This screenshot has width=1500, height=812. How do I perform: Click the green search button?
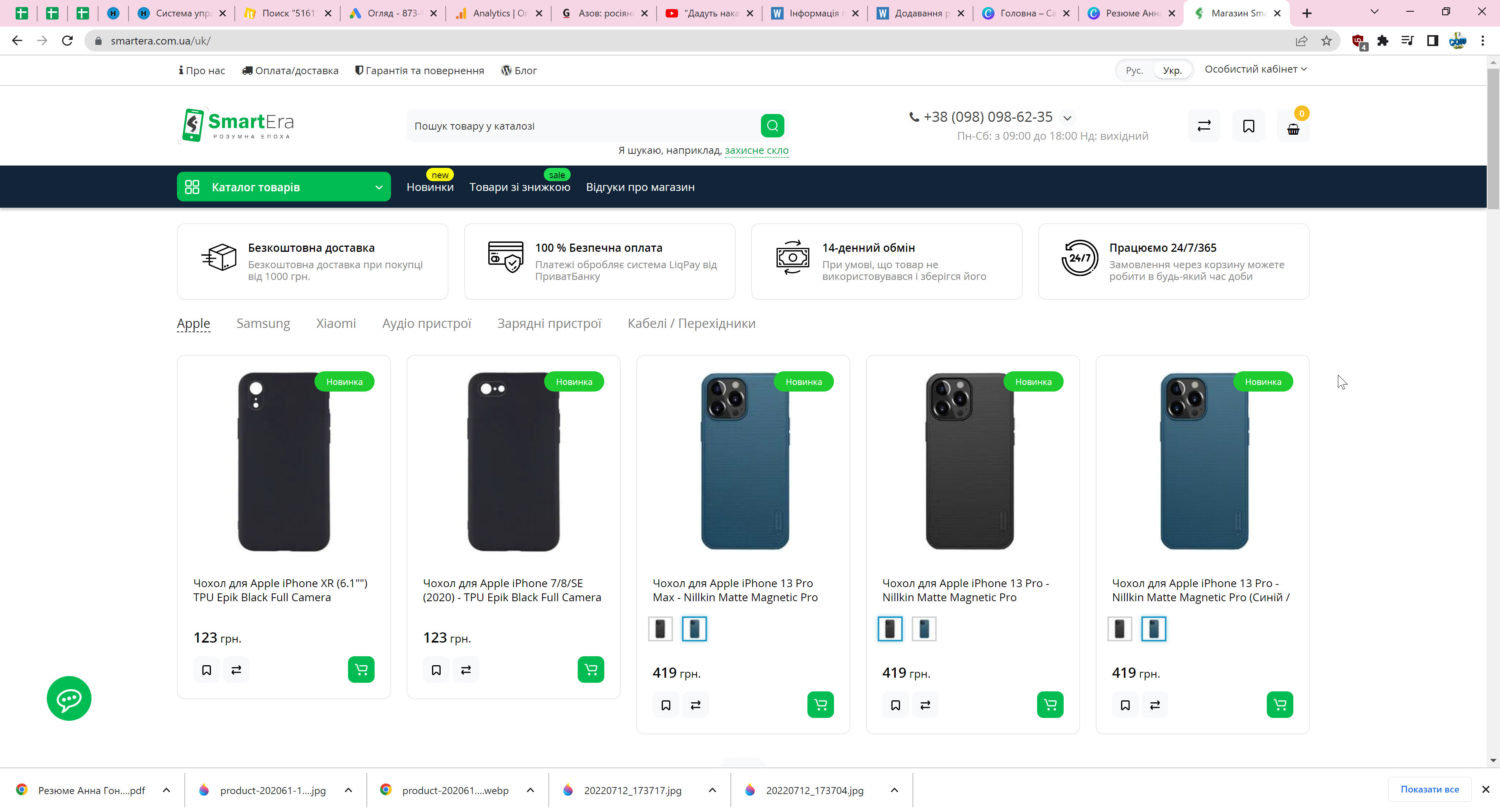772,126
